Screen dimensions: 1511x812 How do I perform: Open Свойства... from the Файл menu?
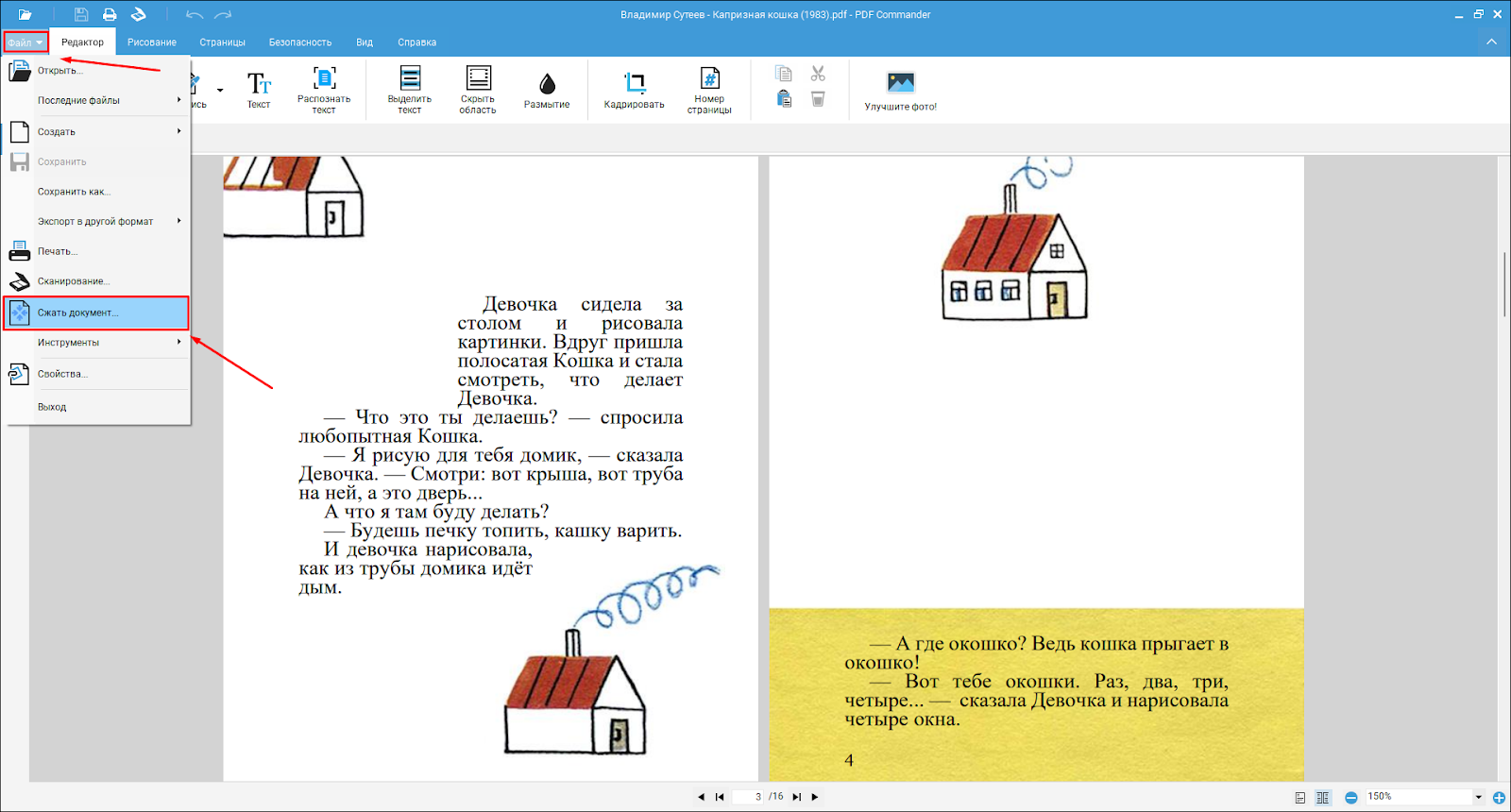(x=97, y=374)
